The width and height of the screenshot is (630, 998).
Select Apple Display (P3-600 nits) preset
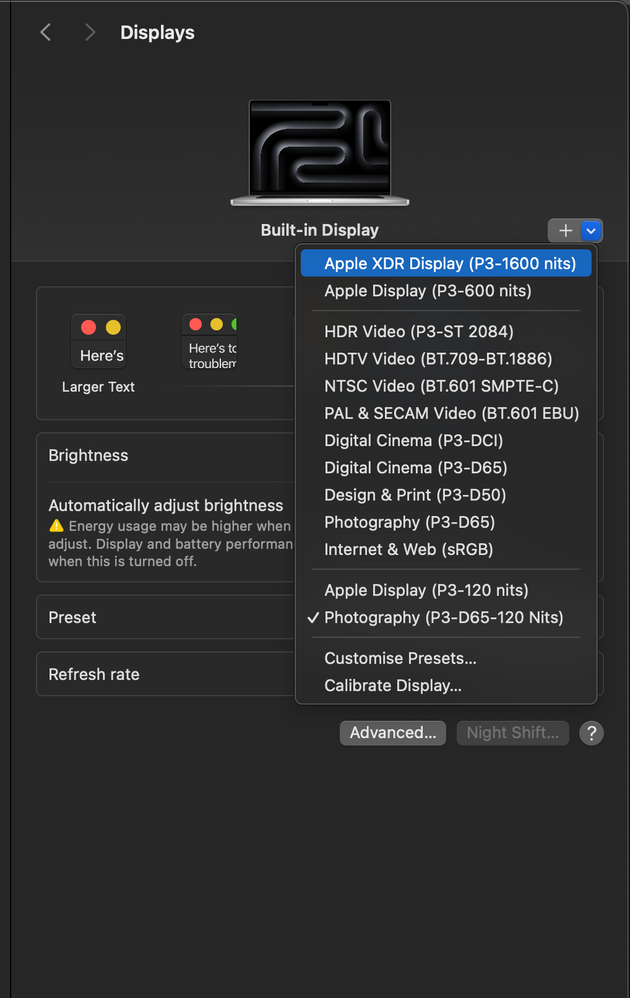[428, 291]
